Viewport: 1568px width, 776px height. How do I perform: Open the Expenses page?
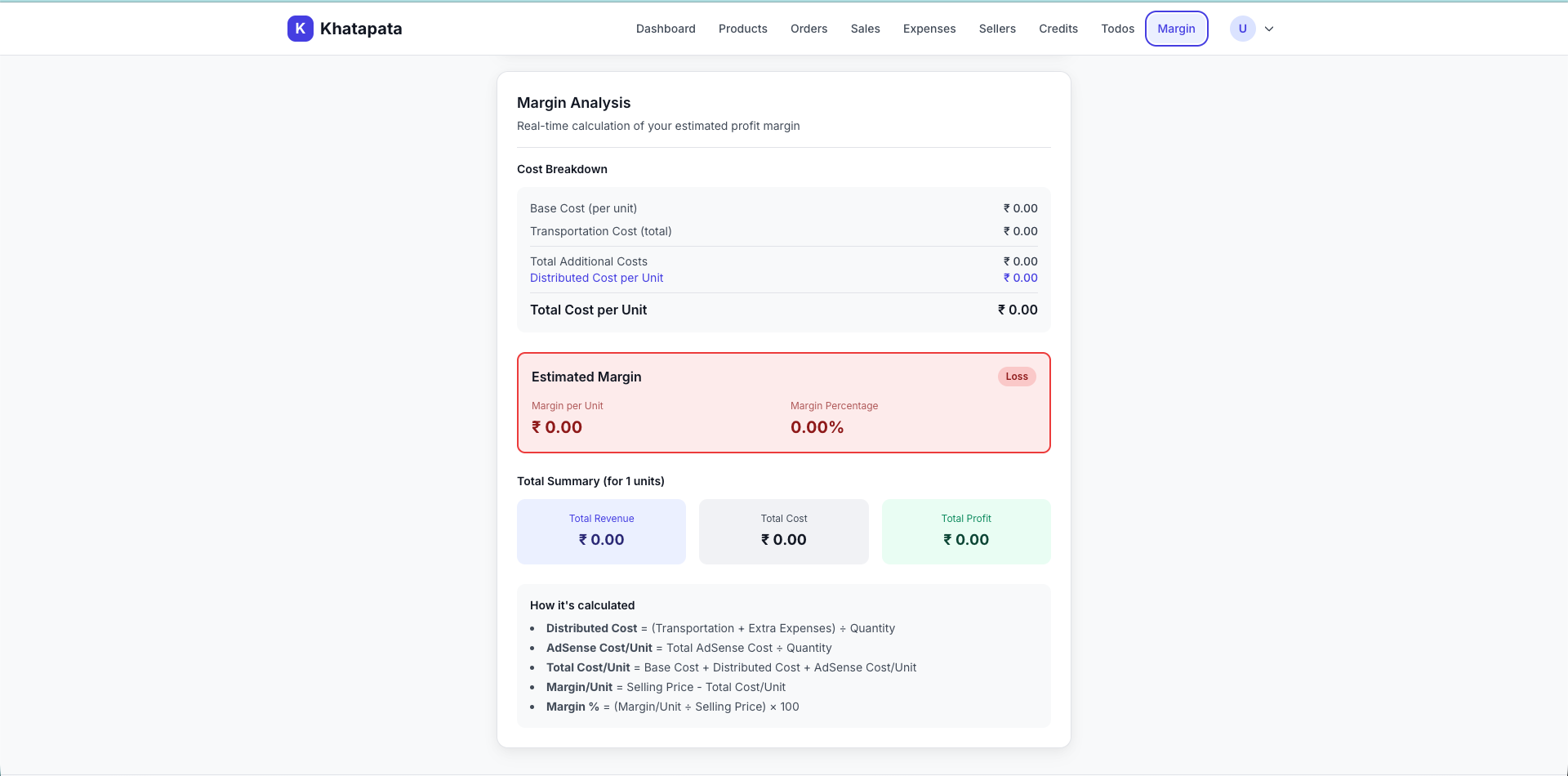[929, 29]
